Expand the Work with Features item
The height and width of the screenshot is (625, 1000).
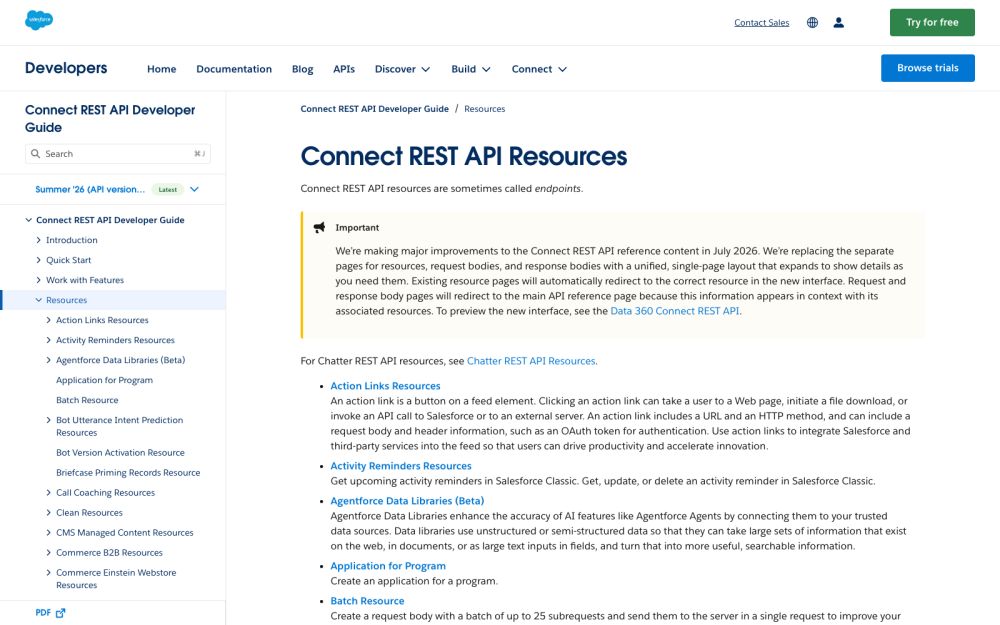38,280
